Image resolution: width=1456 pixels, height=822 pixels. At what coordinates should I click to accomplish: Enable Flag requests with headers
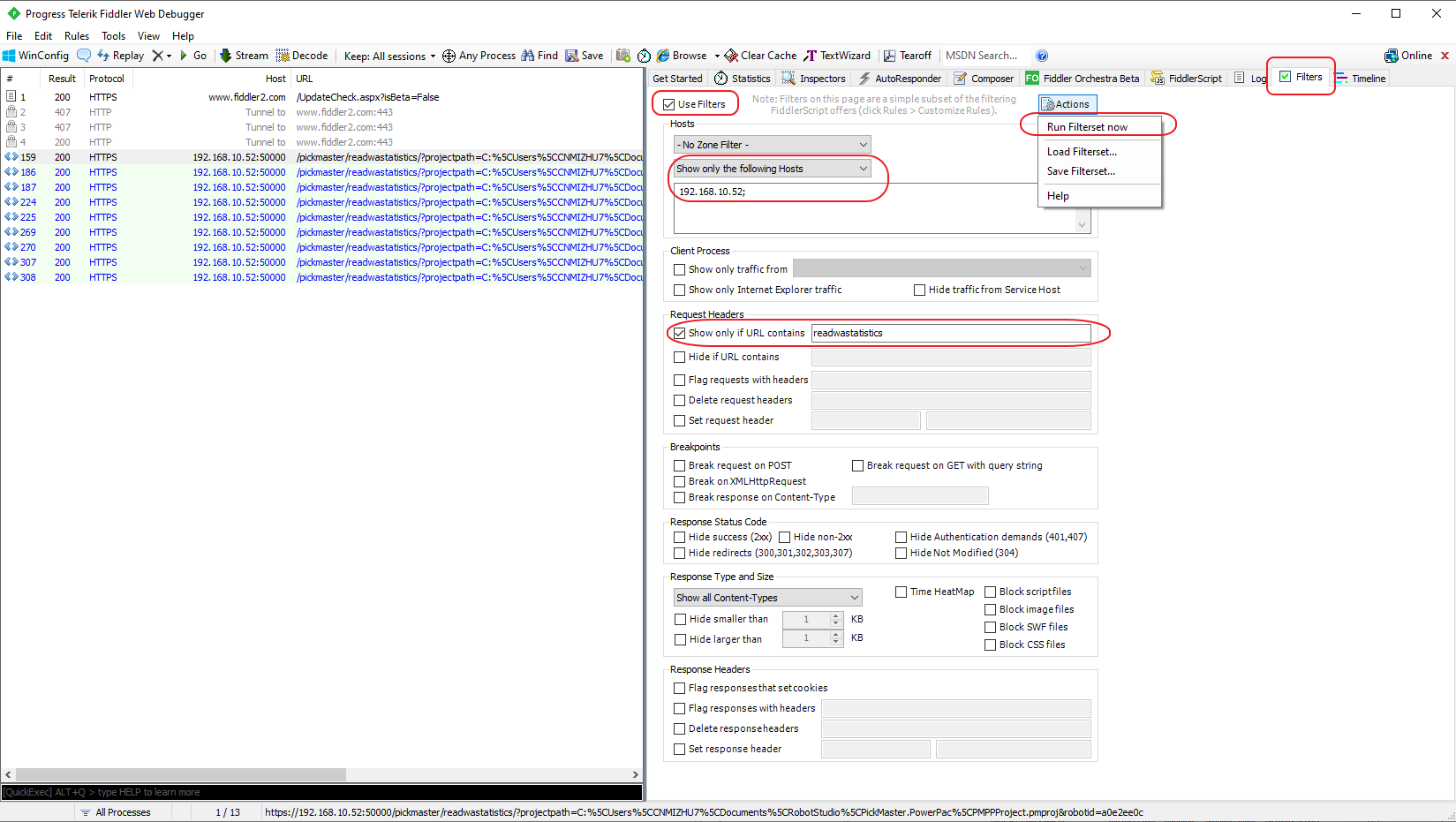pyautogui.click(x=679, y=380)
